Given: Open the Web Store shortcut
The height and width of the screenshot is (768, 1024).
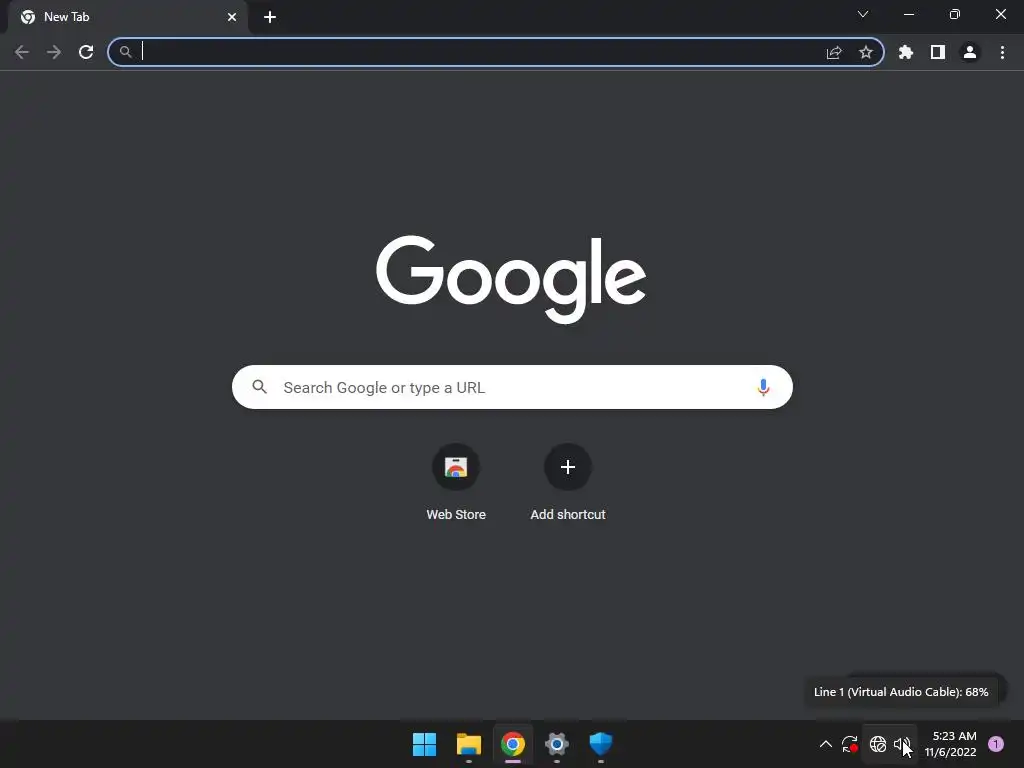Looking at the screenshot, I should (456, 467).
